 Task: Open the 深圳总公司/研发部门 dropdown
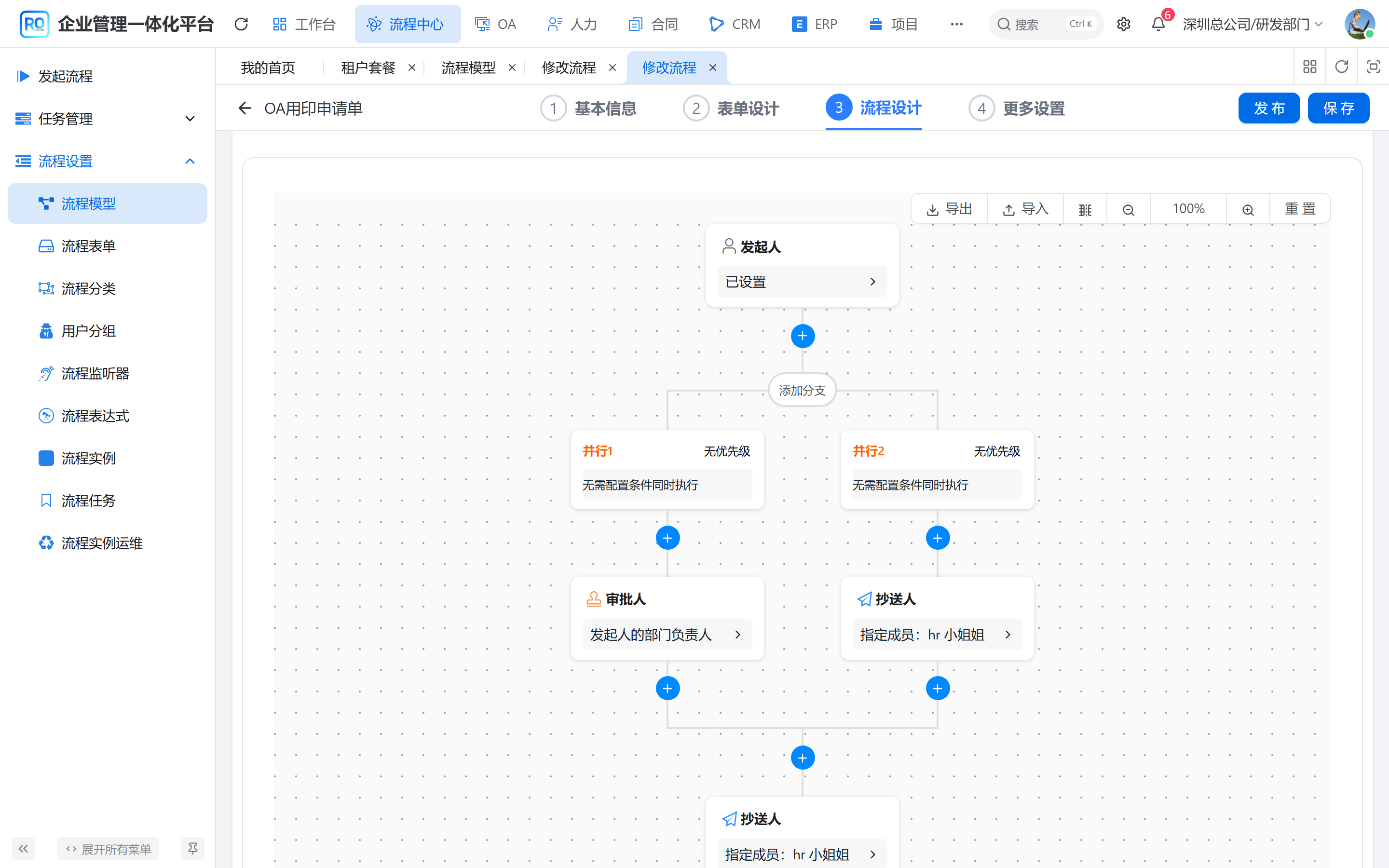tap(1253, 24)
